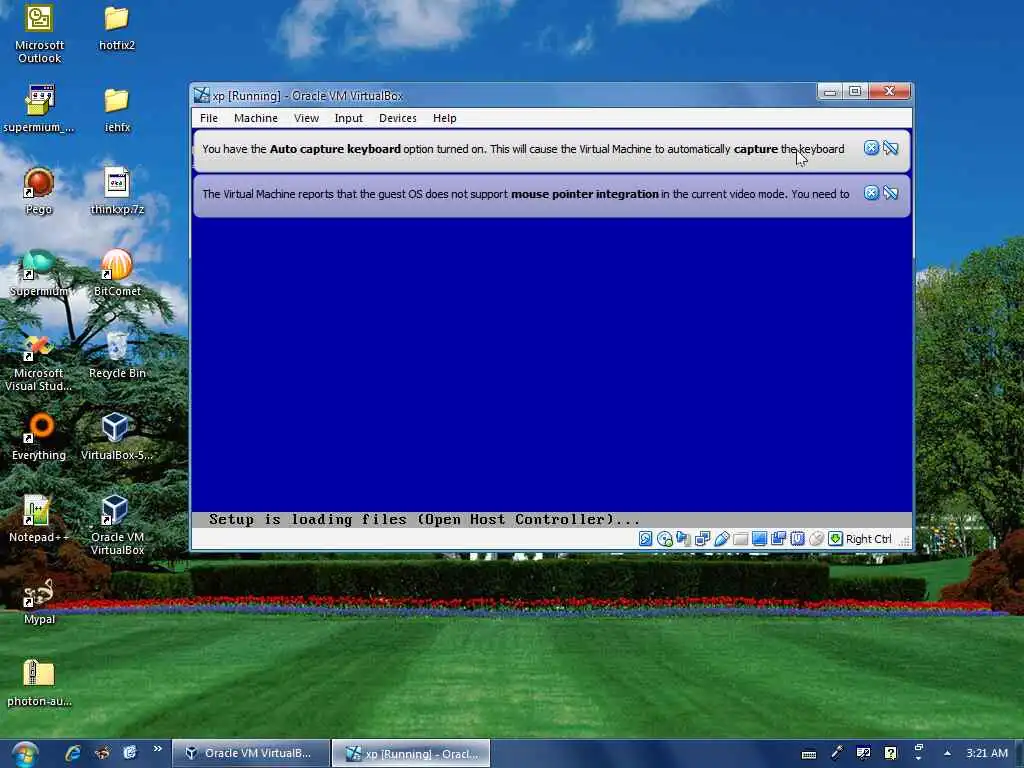This screenshot has height=768, width=1024.
Task: Switch to Oracle VM VirtualBox Manager taskbar button
Action: point(251,753)
